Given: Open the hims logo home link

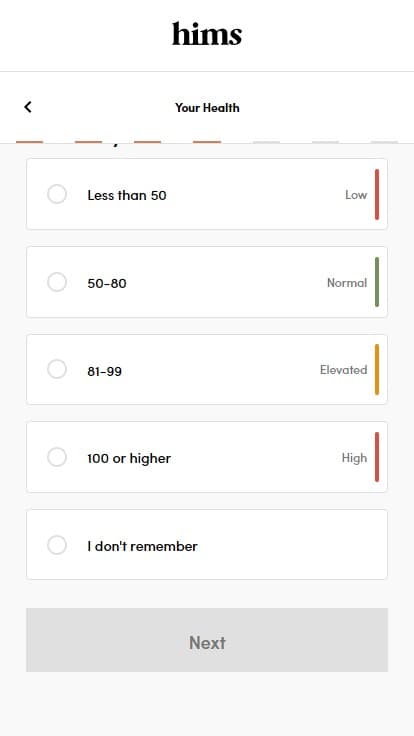Looking at the screenshot, I should pyautogui.click(x=207, y=34).
